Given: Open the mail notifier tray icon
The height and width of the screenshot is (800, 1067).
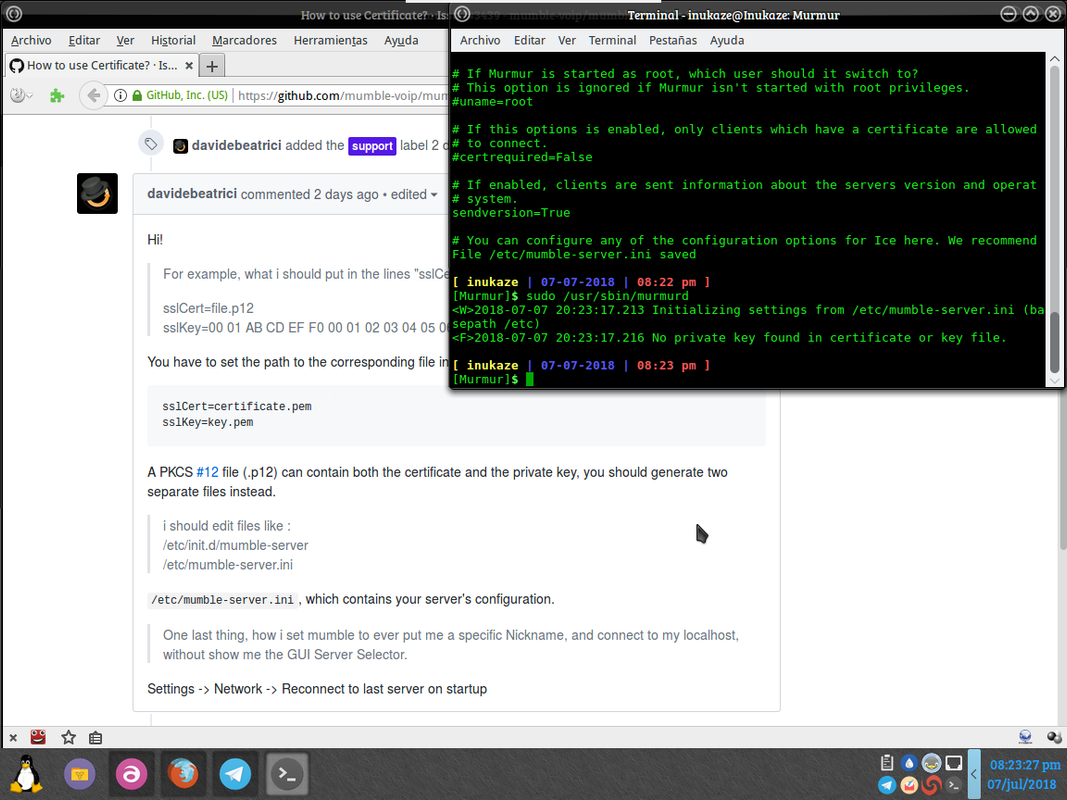Looking at the screenshot, I should (x=909, y=785).
